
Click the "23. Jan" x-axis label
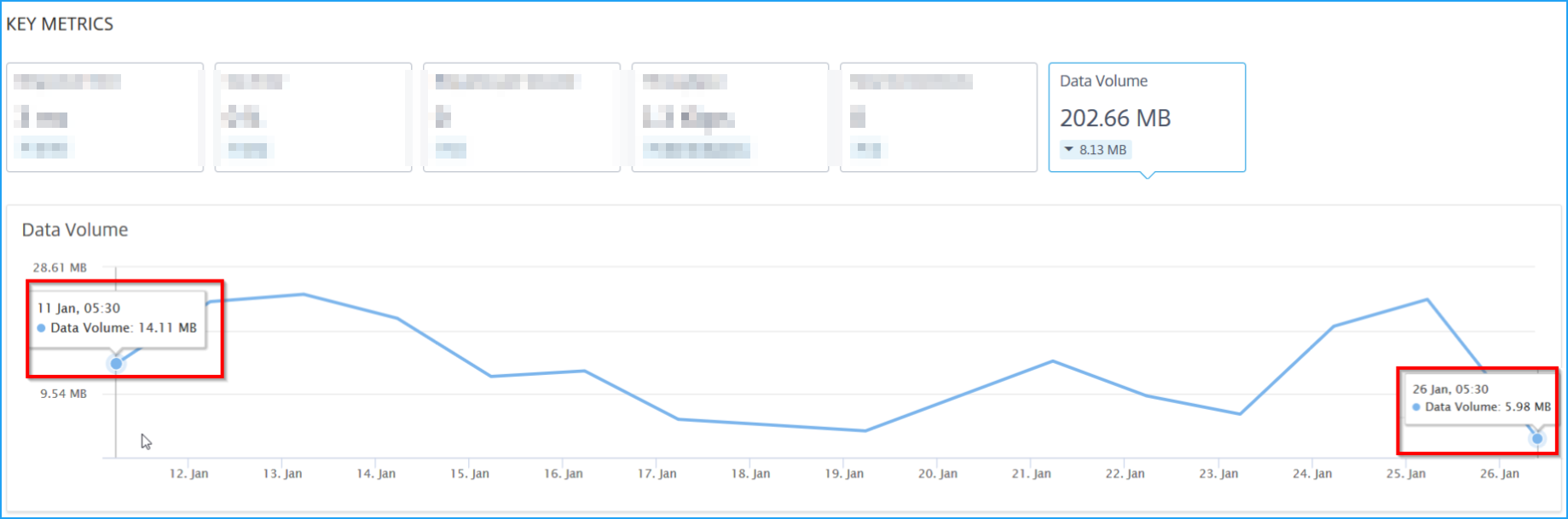click(1218, 474)
